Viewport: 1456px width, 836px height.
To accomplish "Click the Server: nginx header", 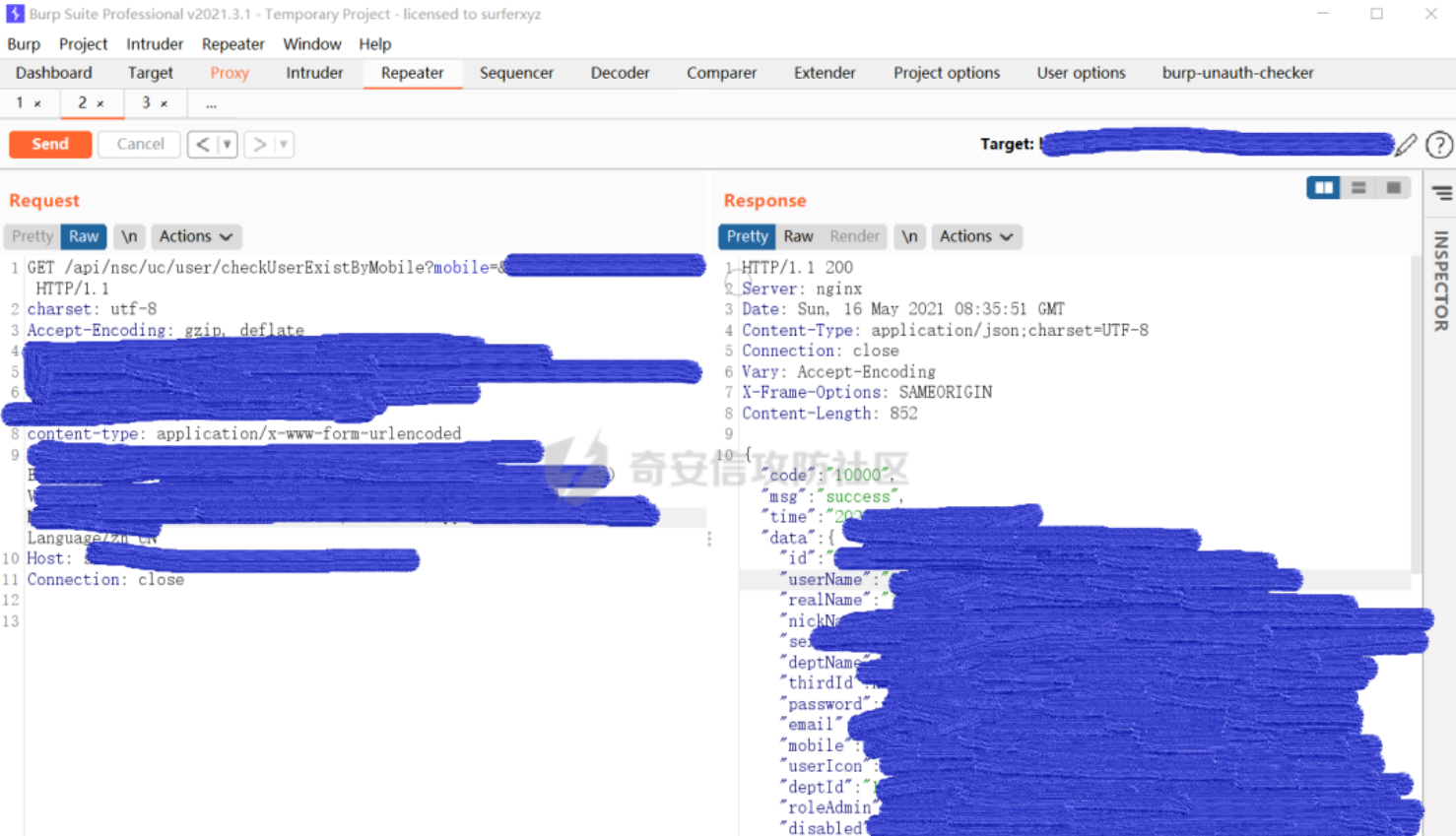I will coord(802,289).
